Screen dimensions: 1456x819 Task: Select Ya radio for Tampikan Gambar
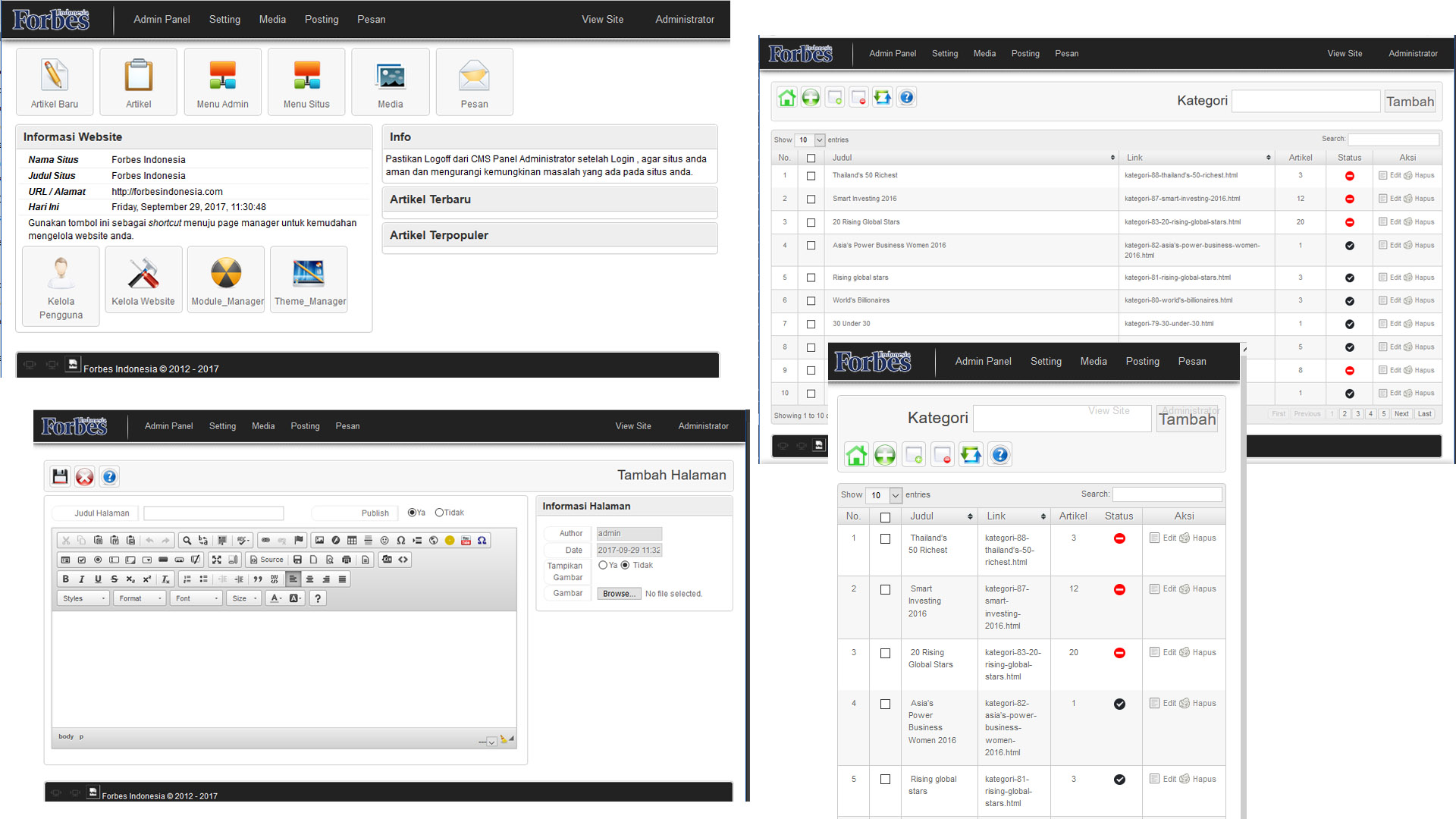603,565
